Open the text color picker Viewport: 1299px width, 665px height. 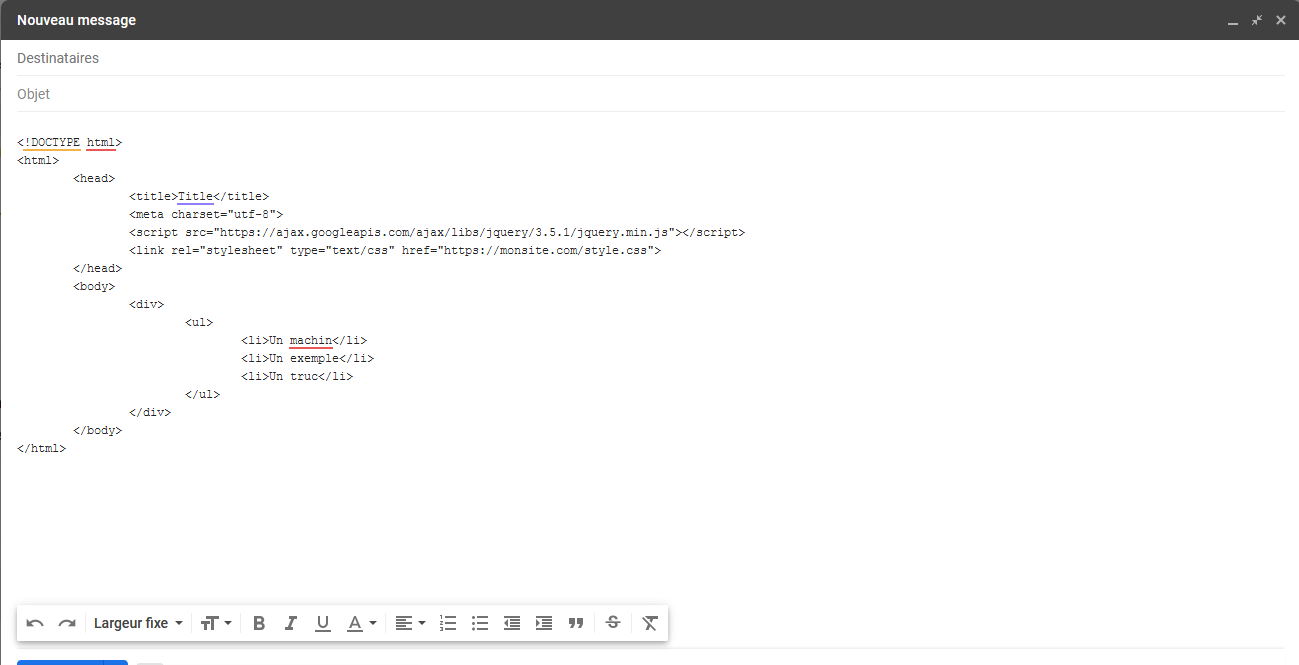pyautogui.click(x=361, y=623)
